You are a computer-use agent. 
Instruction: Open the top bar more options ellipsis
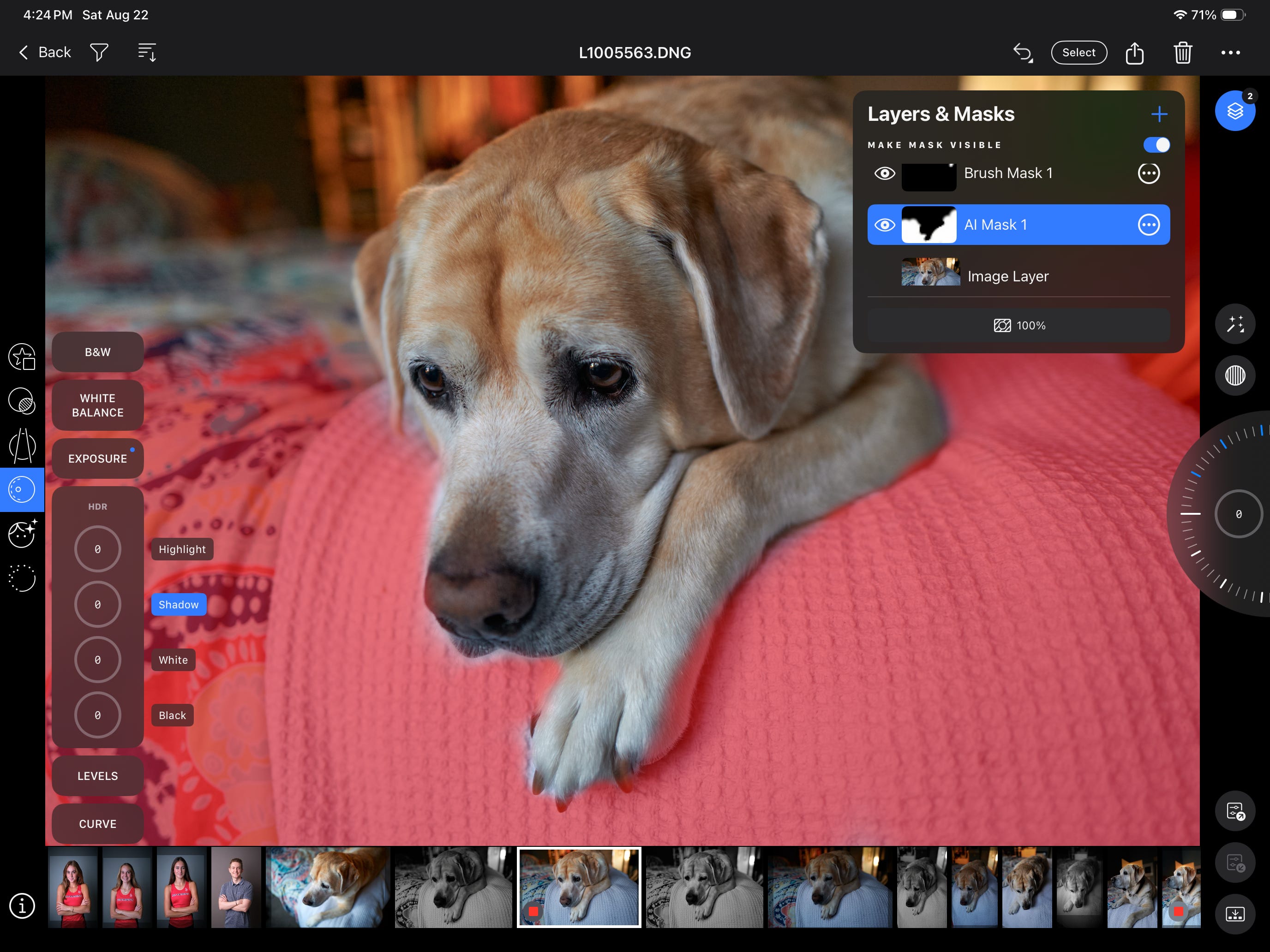(1230, 53)
